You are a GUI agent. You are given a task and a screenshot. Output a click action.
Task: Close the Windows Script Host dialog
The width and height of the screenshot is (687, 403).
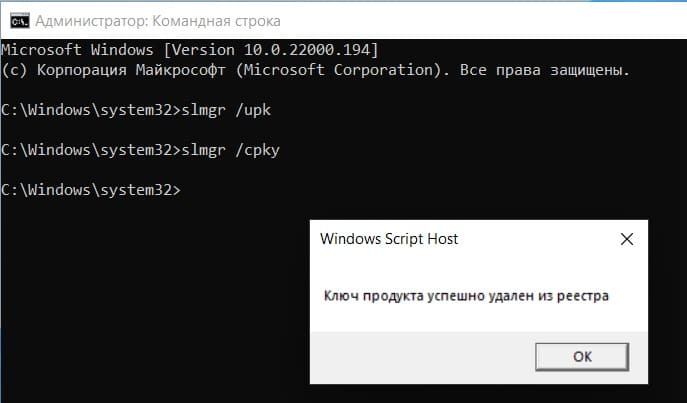[x=627, y=239]
